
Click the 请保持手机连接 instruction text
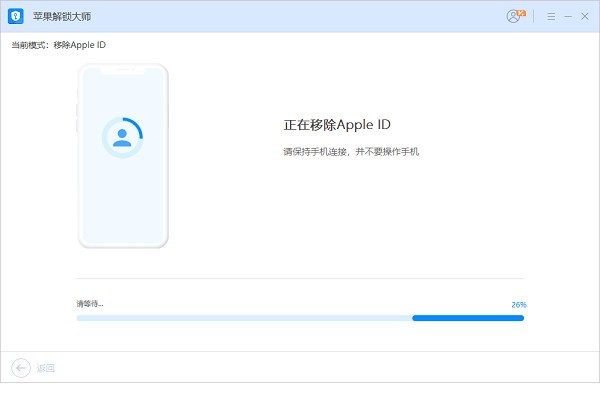coord(351,152)
